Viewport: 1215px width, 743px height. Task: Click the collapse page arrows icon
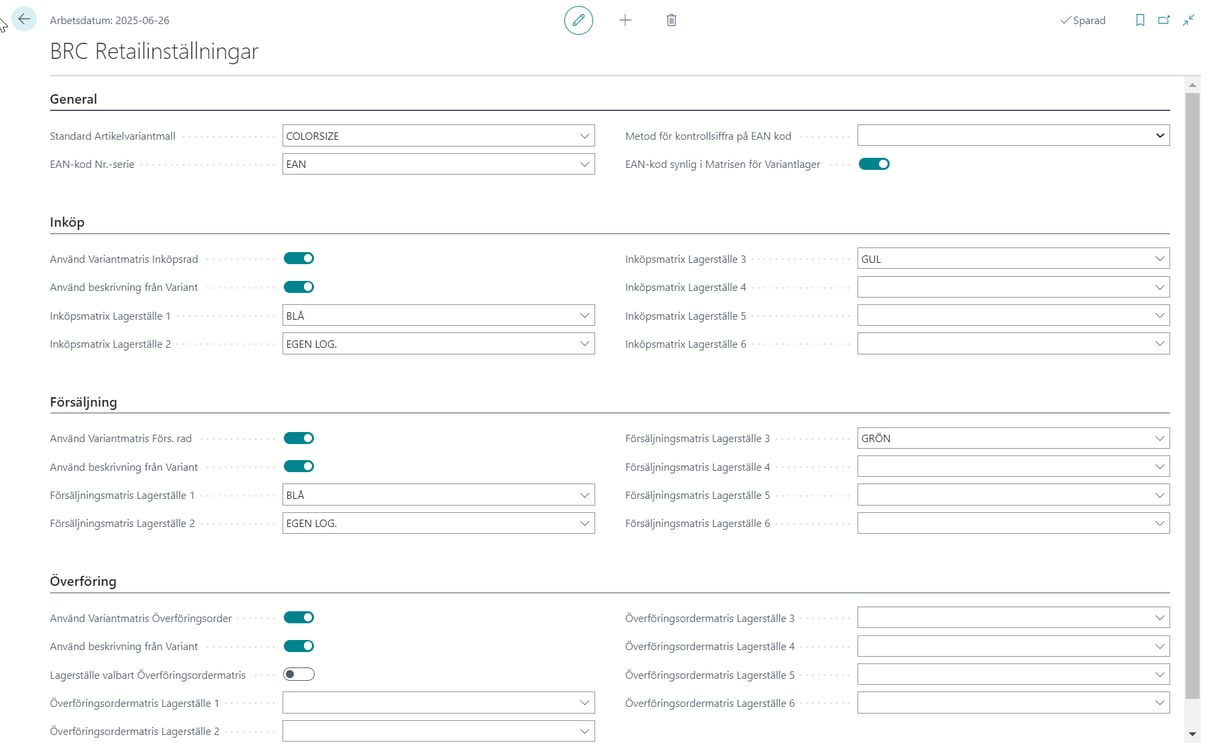click(1189, 20)
